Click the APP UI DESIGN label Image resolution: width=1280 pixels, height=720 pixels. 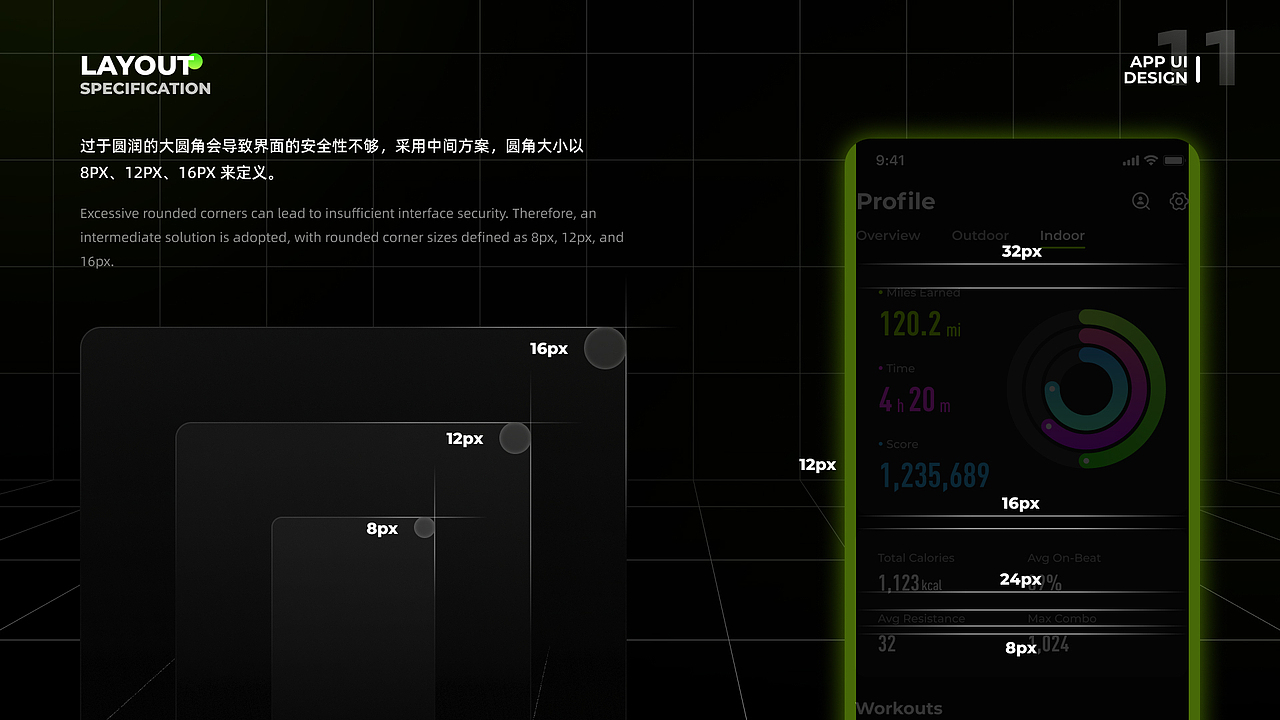[x=1157, y=69]
